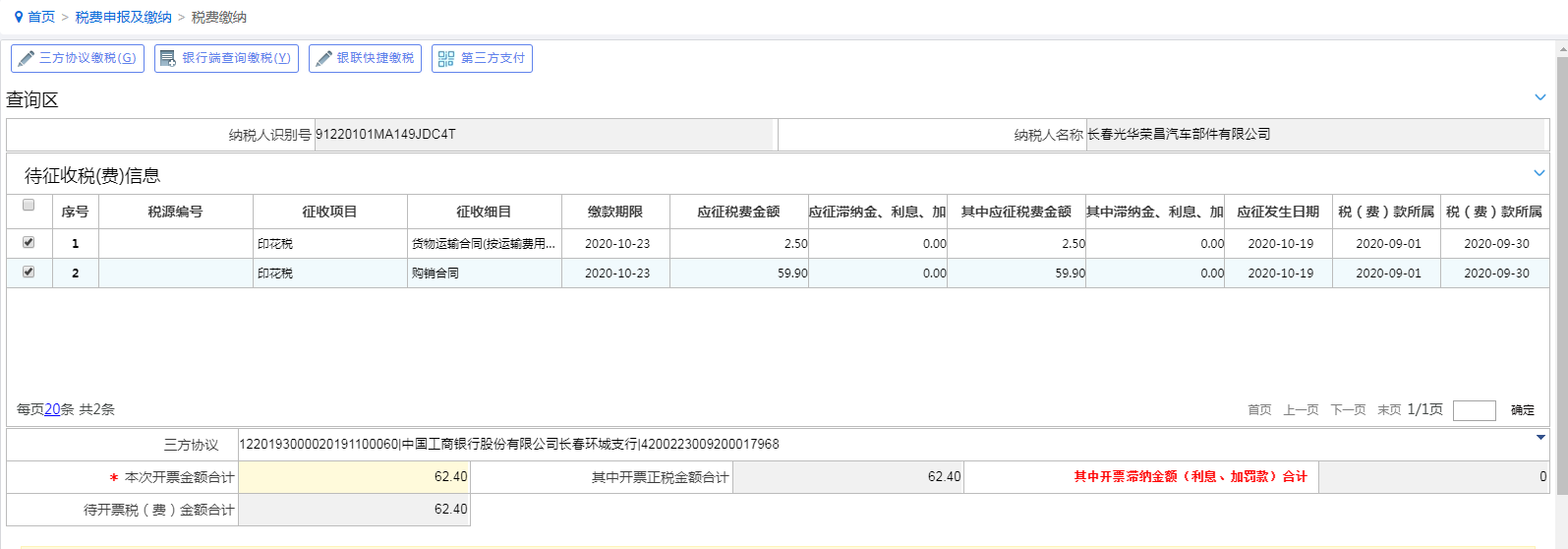Open 税费申报及缴纳 breadcrumb item
This screenshot has width=1568, height=549.
coord(124,17)
